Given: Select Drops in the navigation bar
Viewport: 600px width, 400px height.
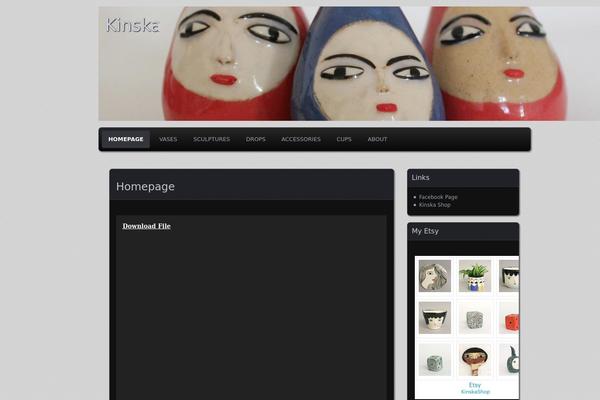Looking at the screenshot, I should [x=256, y=139].
